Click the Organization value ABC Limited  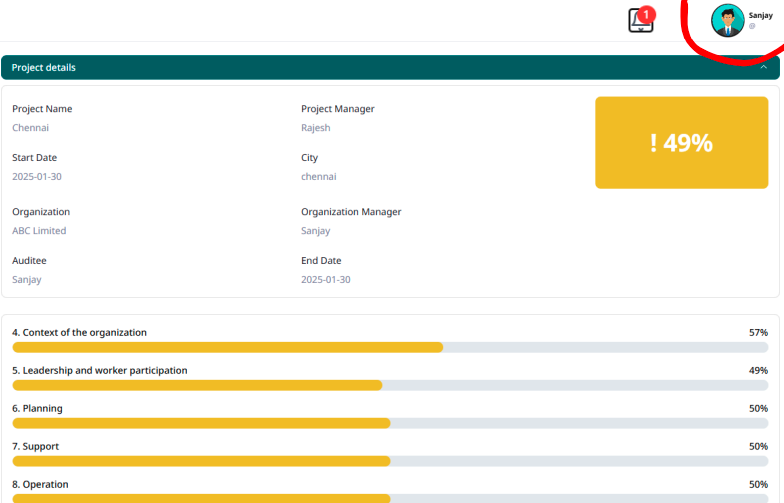pos(39,231)
